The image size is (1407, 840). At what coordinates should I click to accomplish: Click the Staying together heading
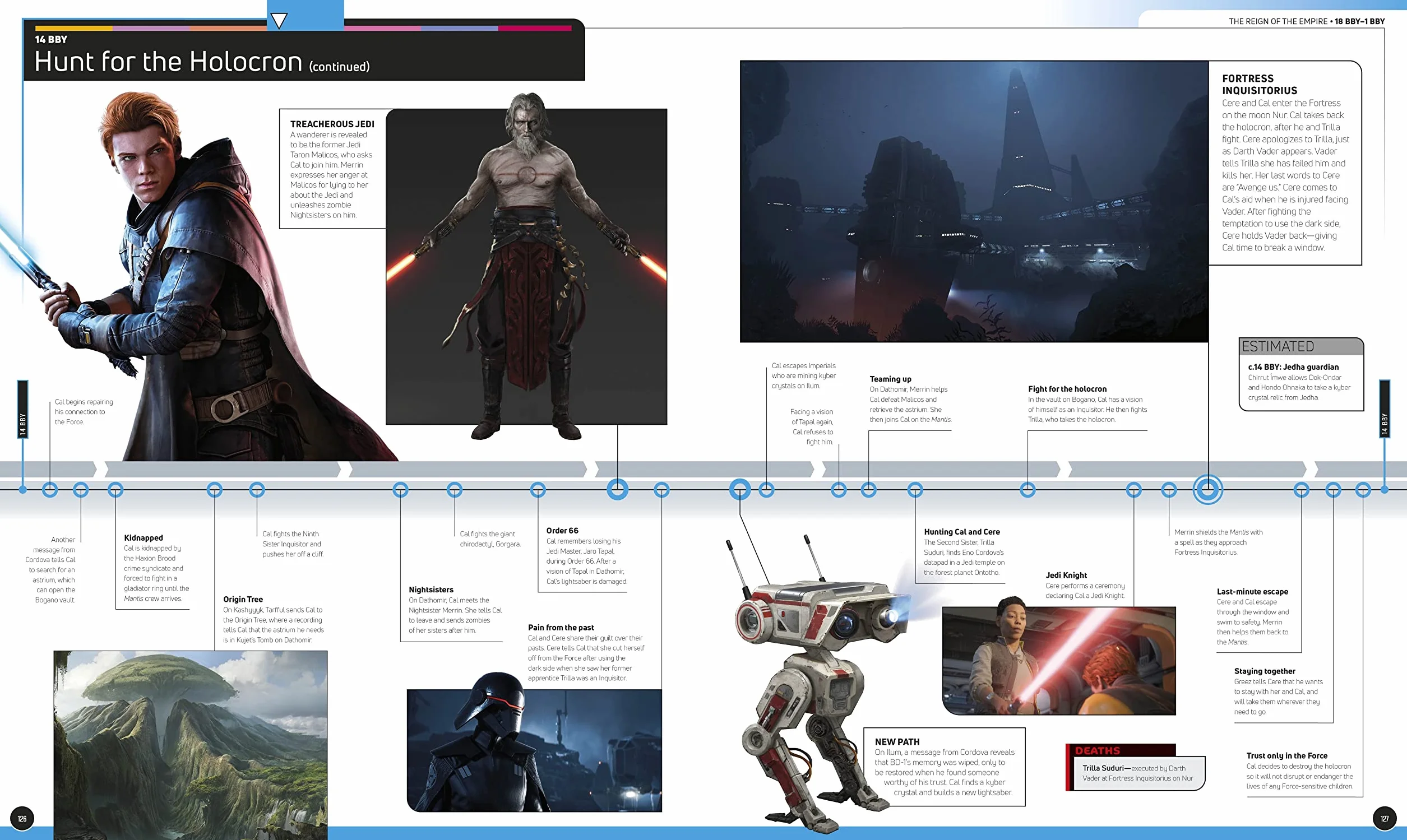[1265, 671]
